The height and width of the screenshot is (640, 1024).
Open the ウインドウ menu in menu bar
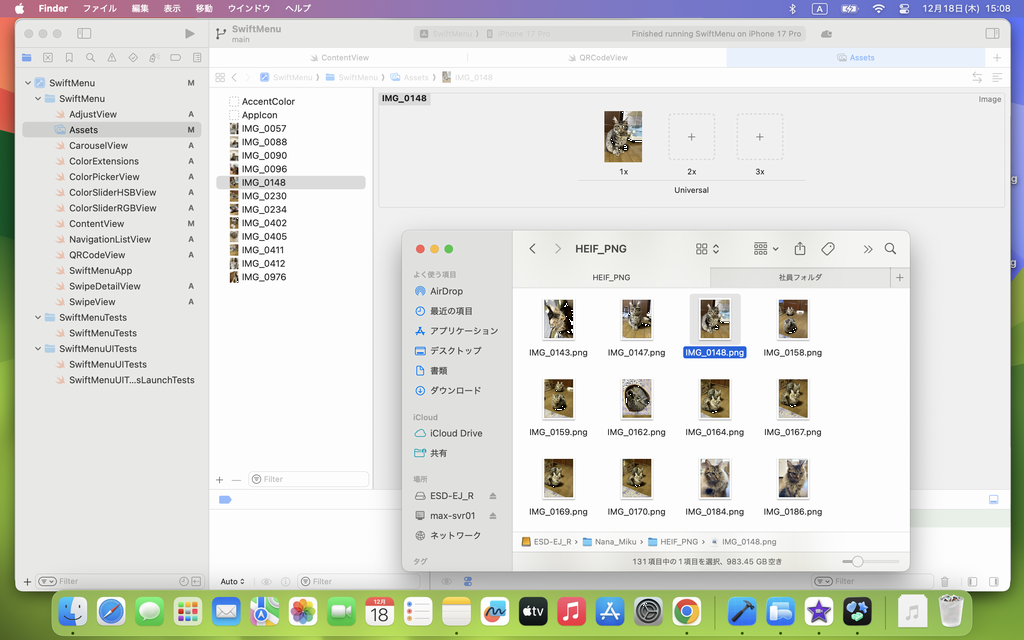tap(248, 8)
